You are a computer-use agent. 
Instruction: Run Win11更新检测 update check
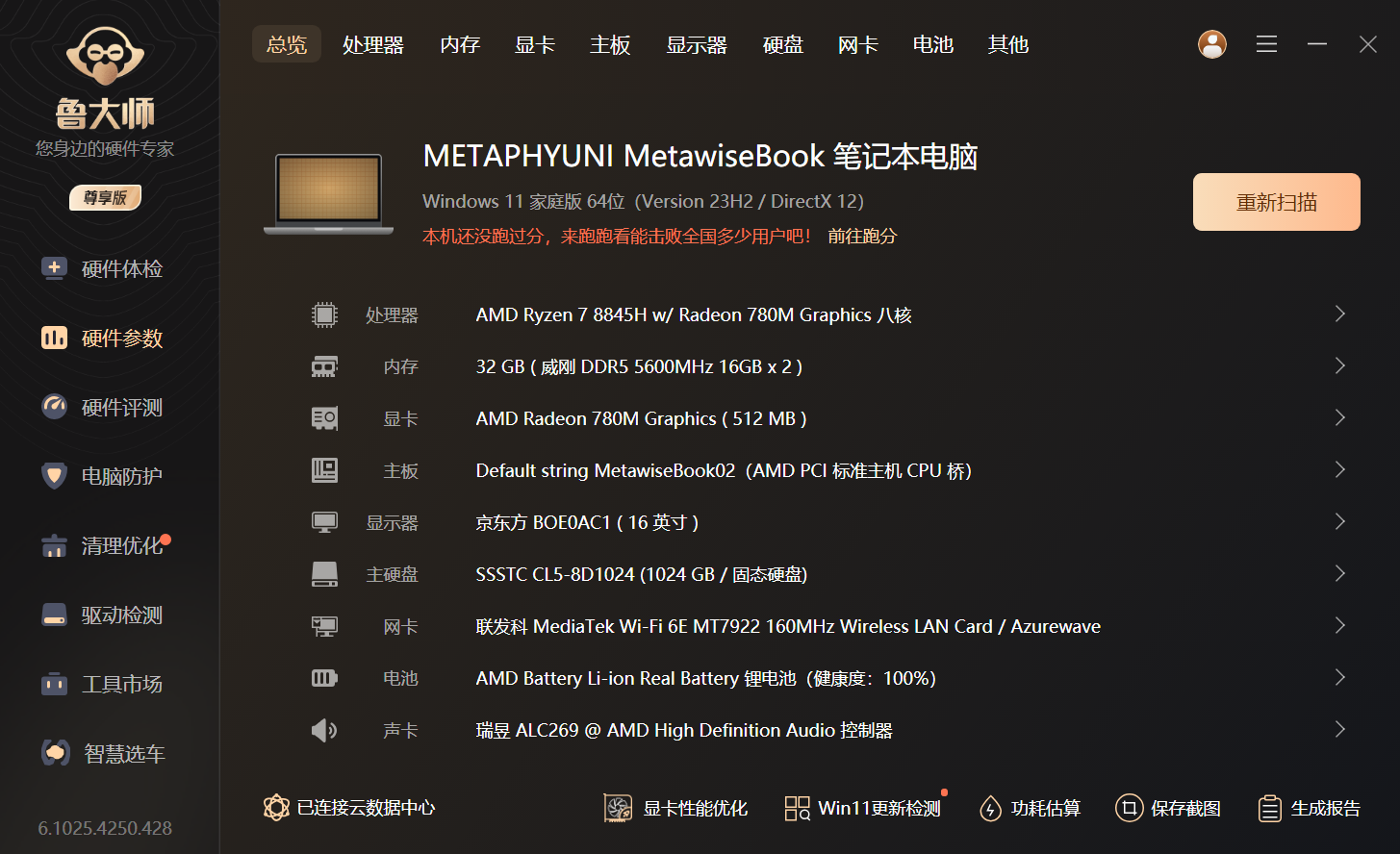click(863, 808)
